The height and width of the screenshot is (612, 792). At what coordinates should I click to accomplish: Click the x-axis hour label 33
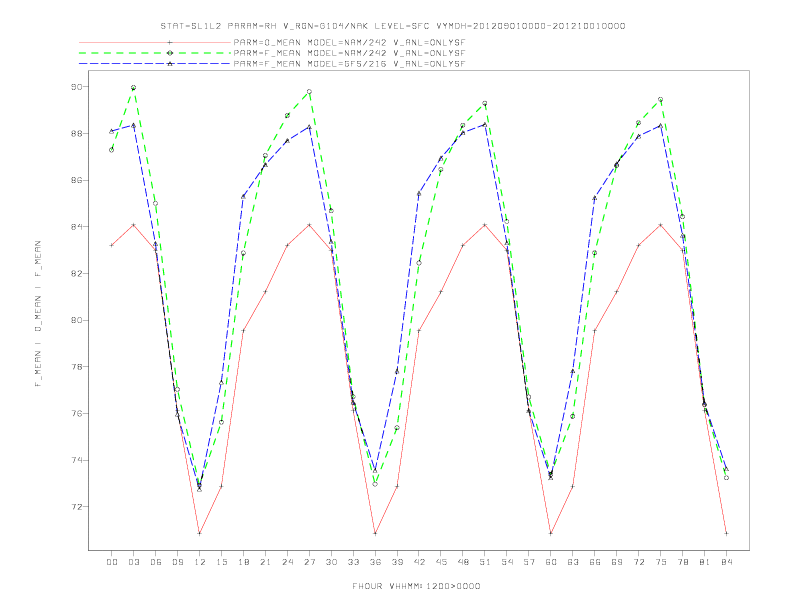tap(353, 562)
